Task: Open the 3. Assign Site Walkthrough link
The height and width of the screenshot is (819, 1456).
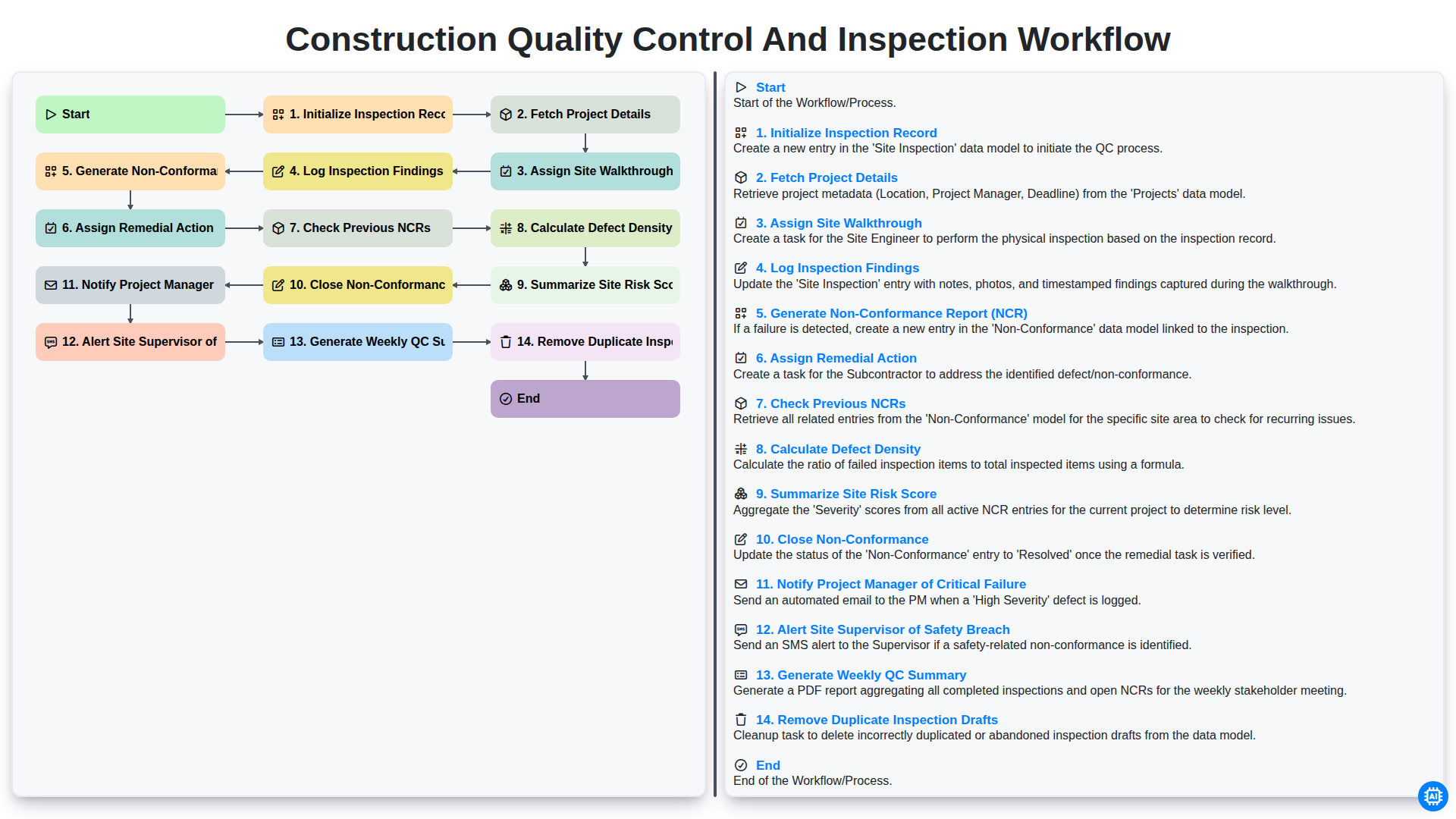Action: [839, 223]
